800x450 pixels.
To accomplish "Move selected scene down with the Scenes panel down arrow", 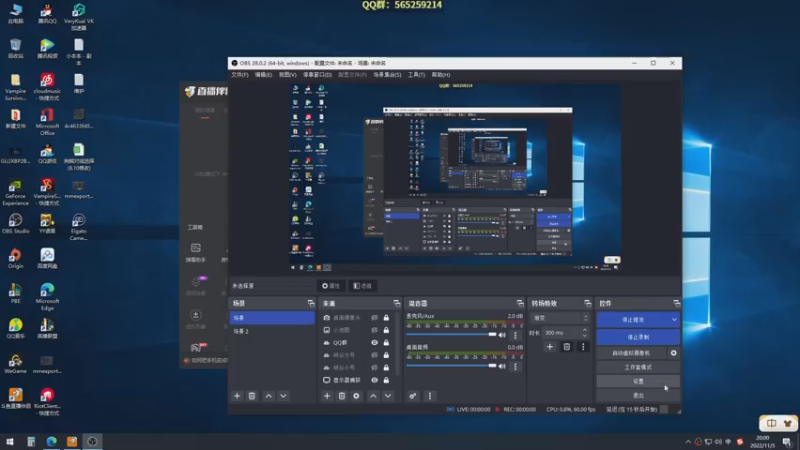I will click(283, 396).
